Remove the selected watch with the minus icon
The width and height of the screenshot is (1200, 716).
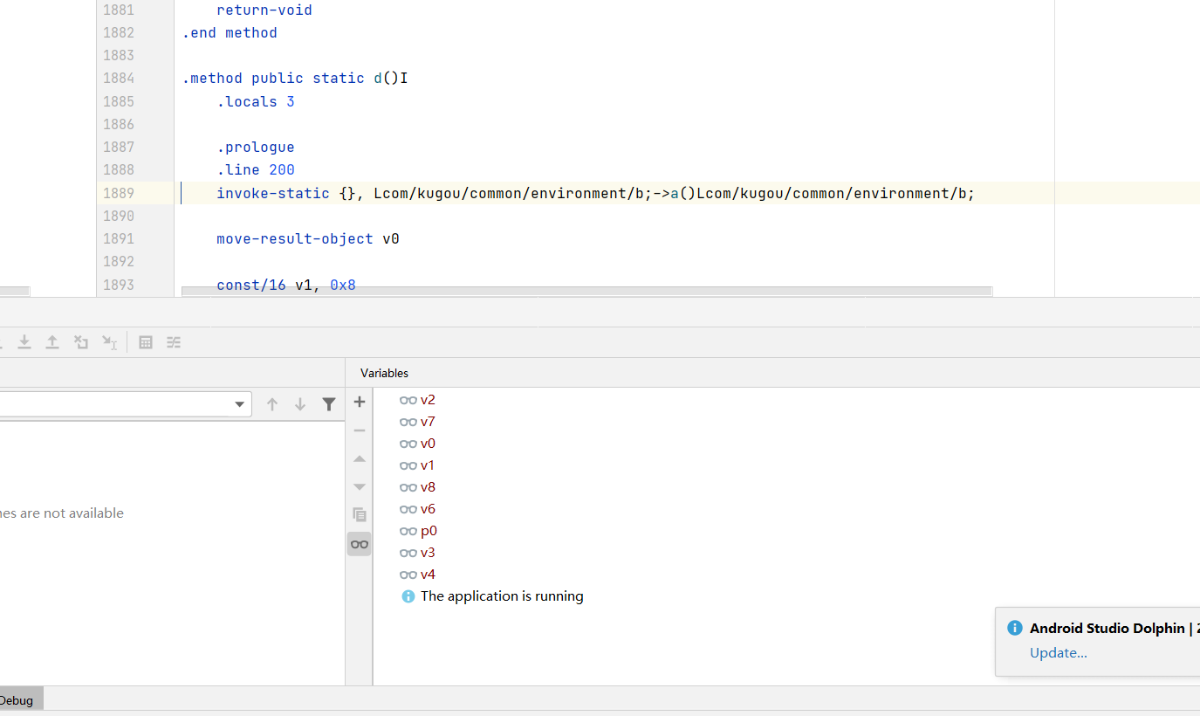(x=360, y=430)
